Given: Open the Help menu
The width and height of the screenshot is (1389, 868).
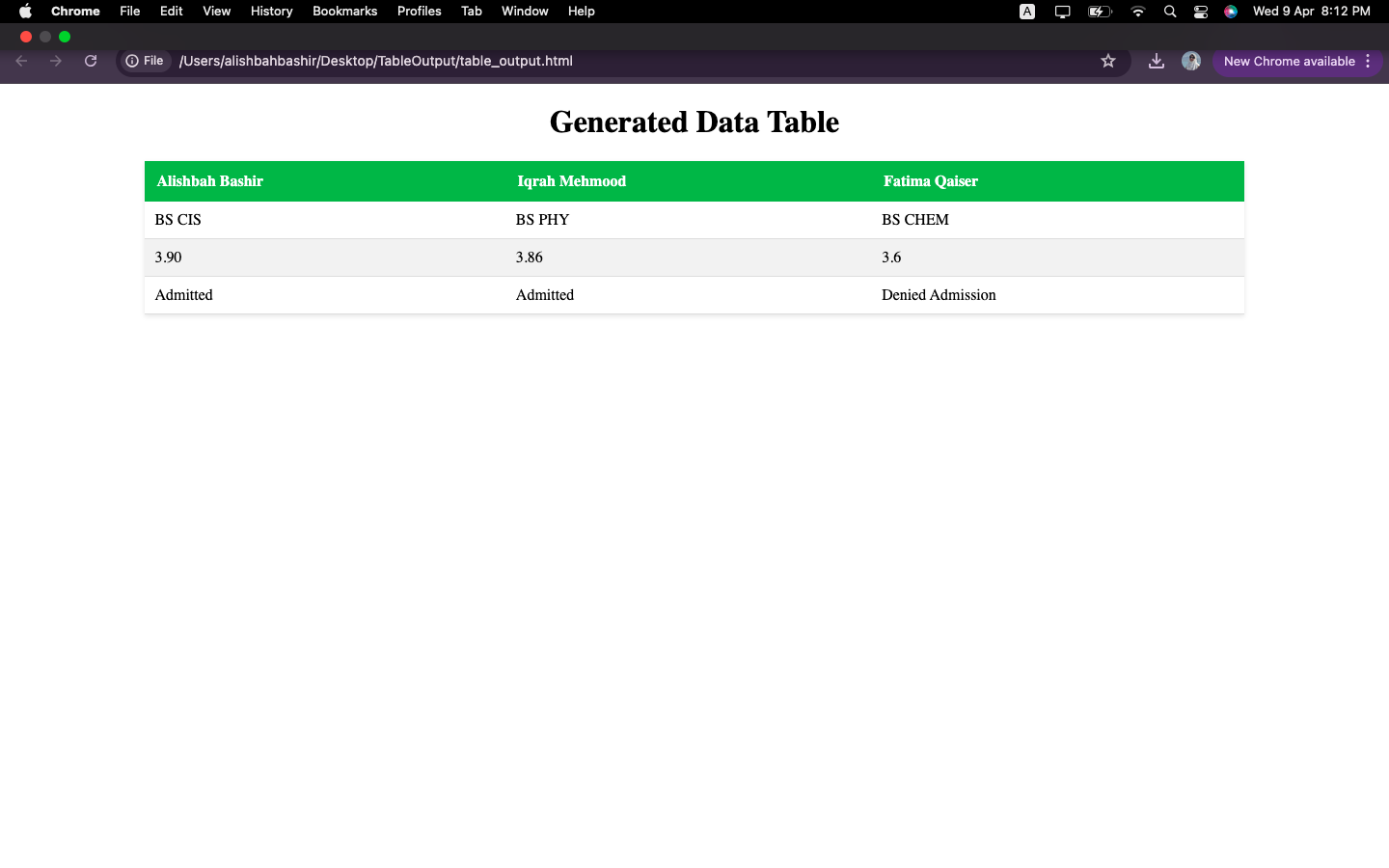Looking at the screenshot, I should (x=582, y=12).
